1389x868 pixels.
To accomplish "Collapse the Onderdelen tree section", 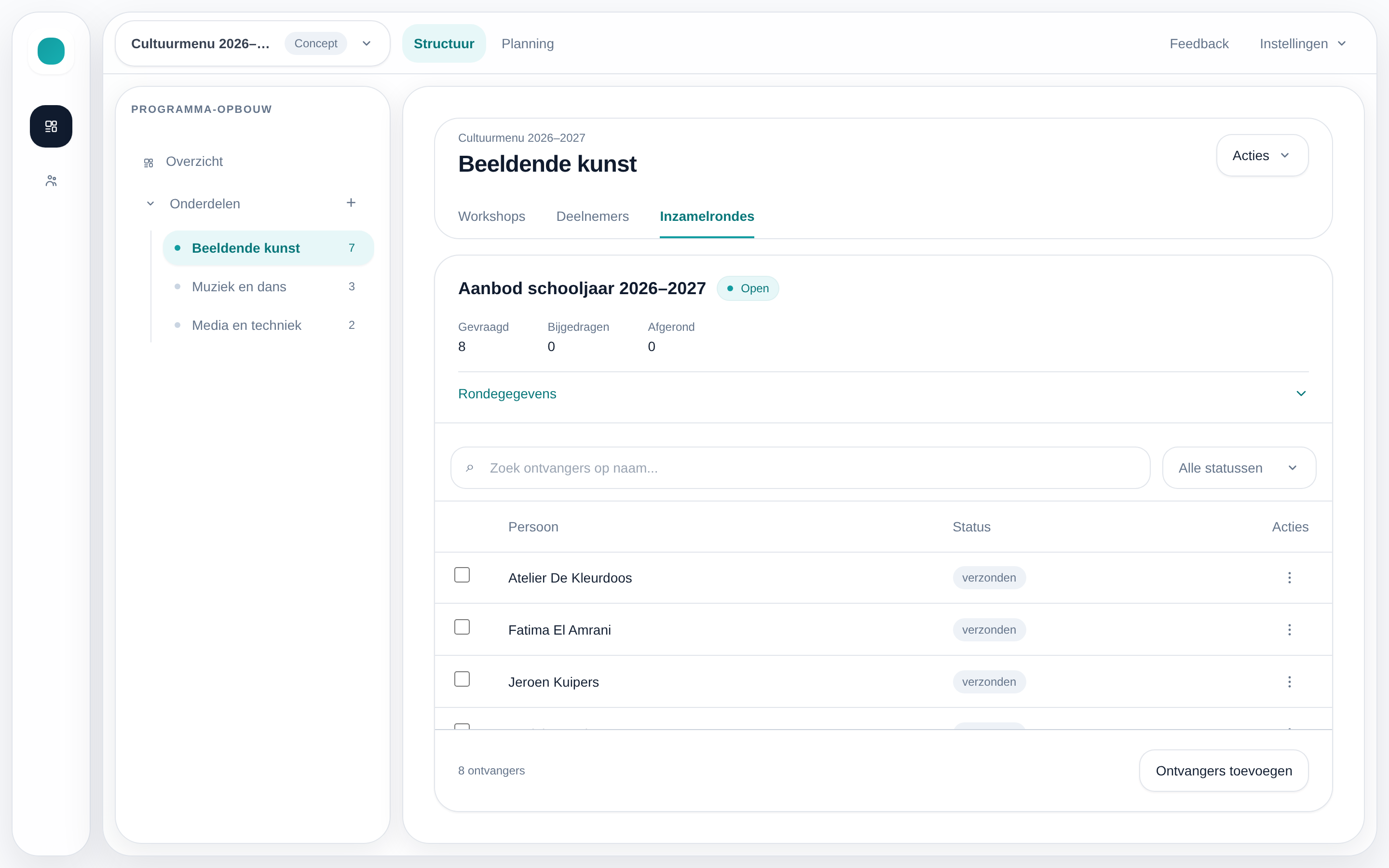I will [150, 204].
